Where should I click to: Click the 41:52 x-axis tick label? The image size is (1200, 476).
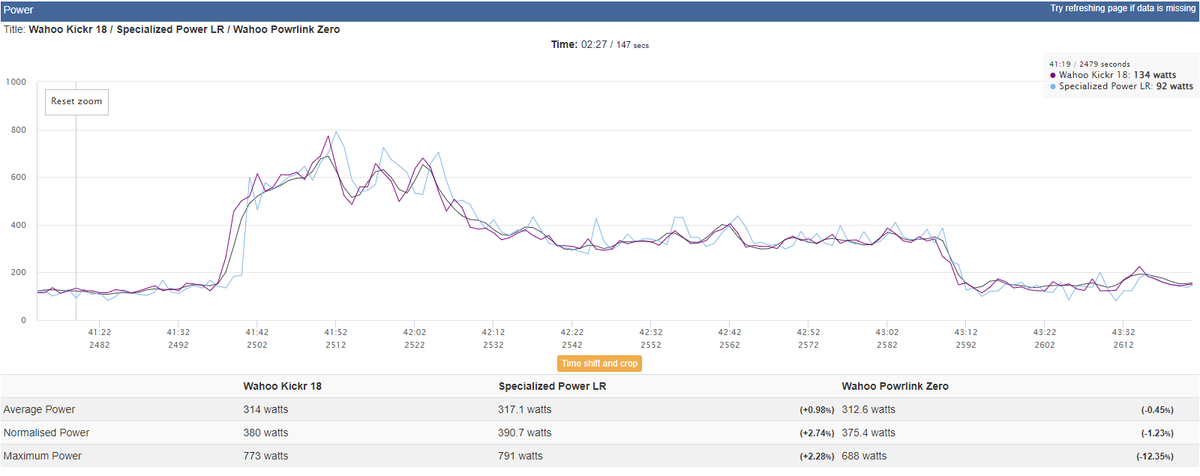336,332
